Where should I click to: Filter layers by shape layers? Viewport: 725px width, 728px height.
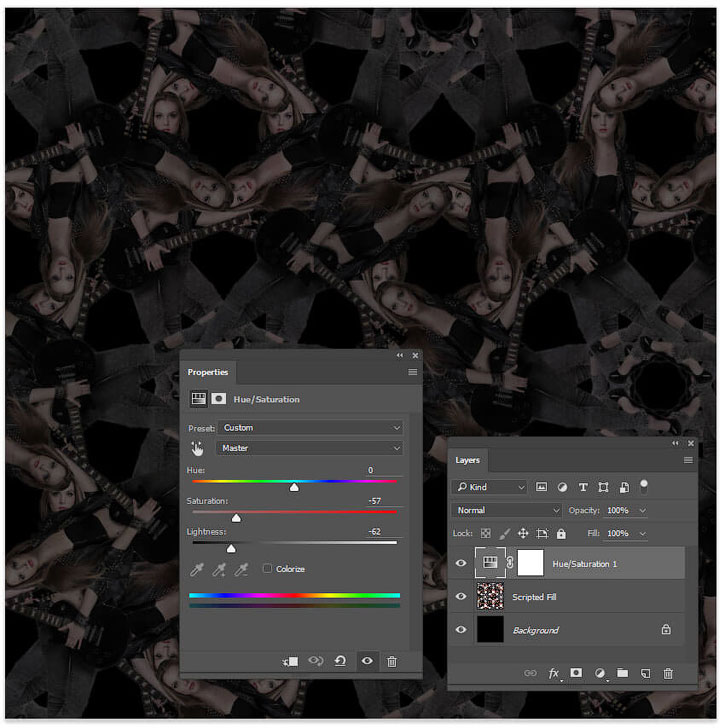[605, 489]
